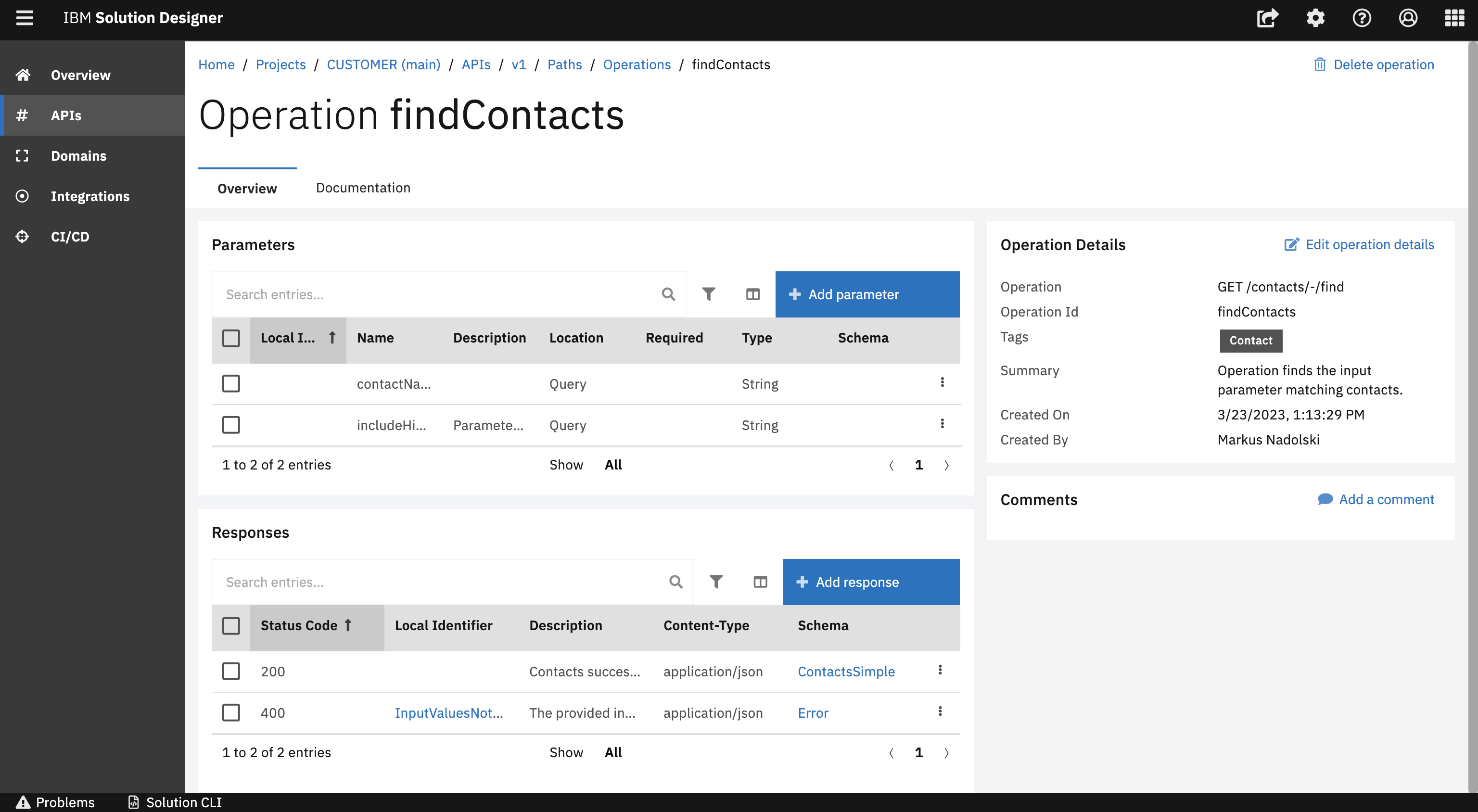Open the hamburger navigation menu

point(24,18)
